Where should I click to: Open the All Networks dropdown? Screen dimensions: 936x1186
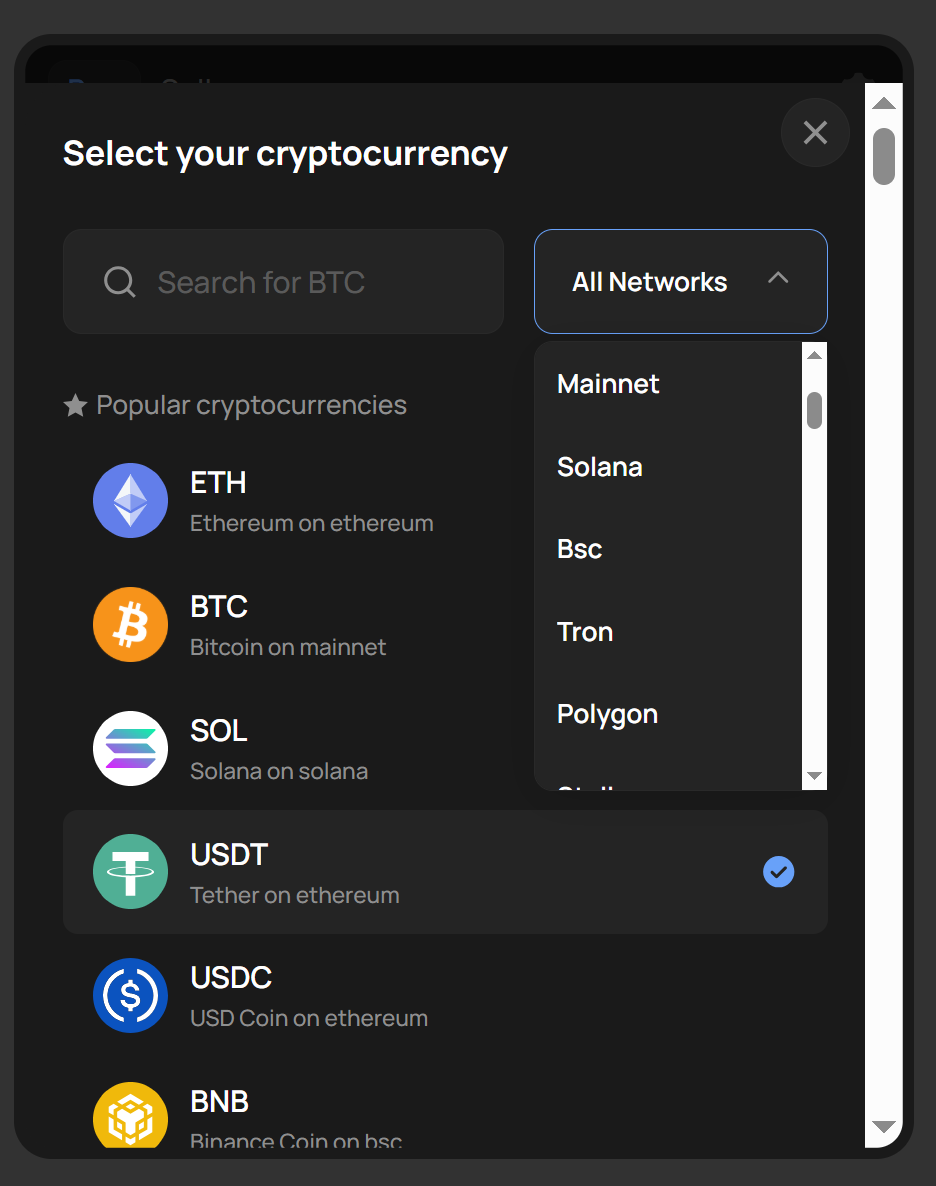680,281
